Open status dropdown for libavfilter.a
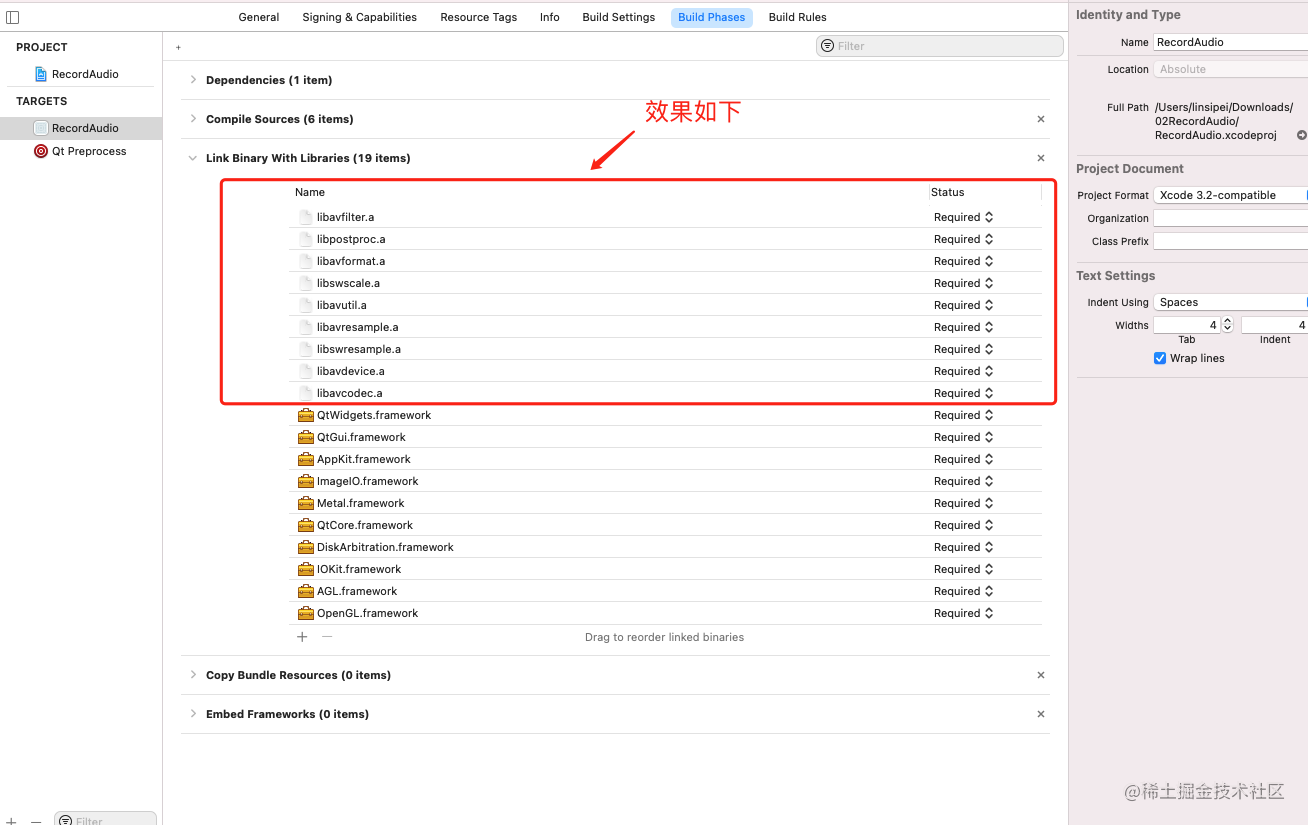 click(963, 217)
